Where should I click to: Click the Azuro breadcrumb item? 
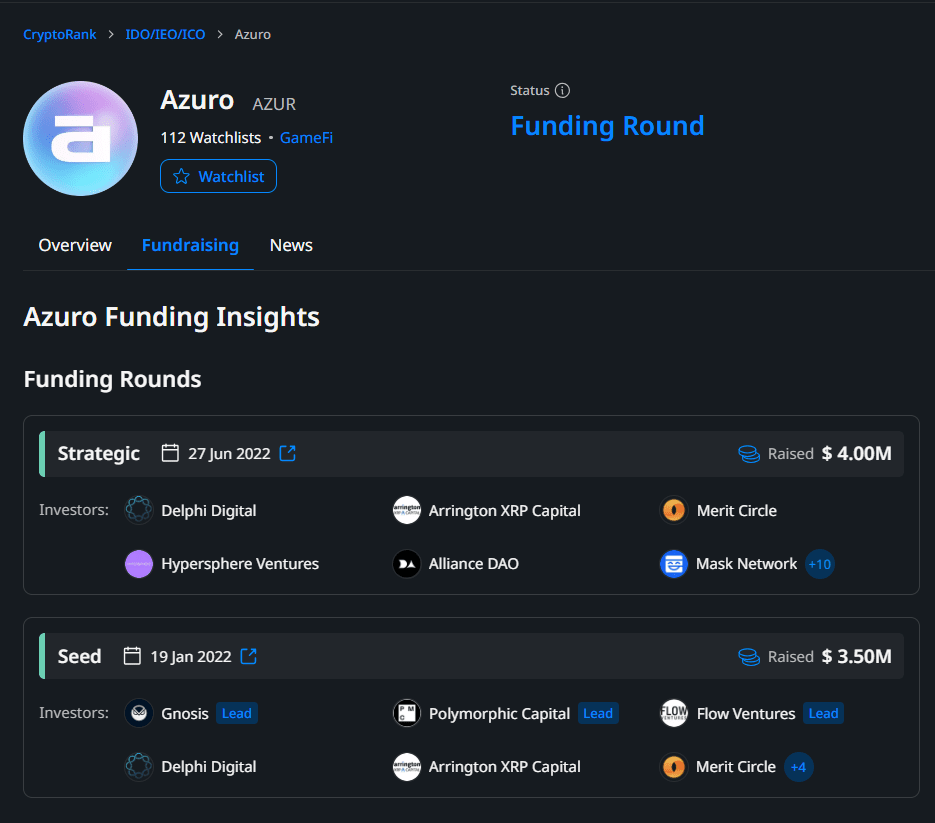click(252, 35)
